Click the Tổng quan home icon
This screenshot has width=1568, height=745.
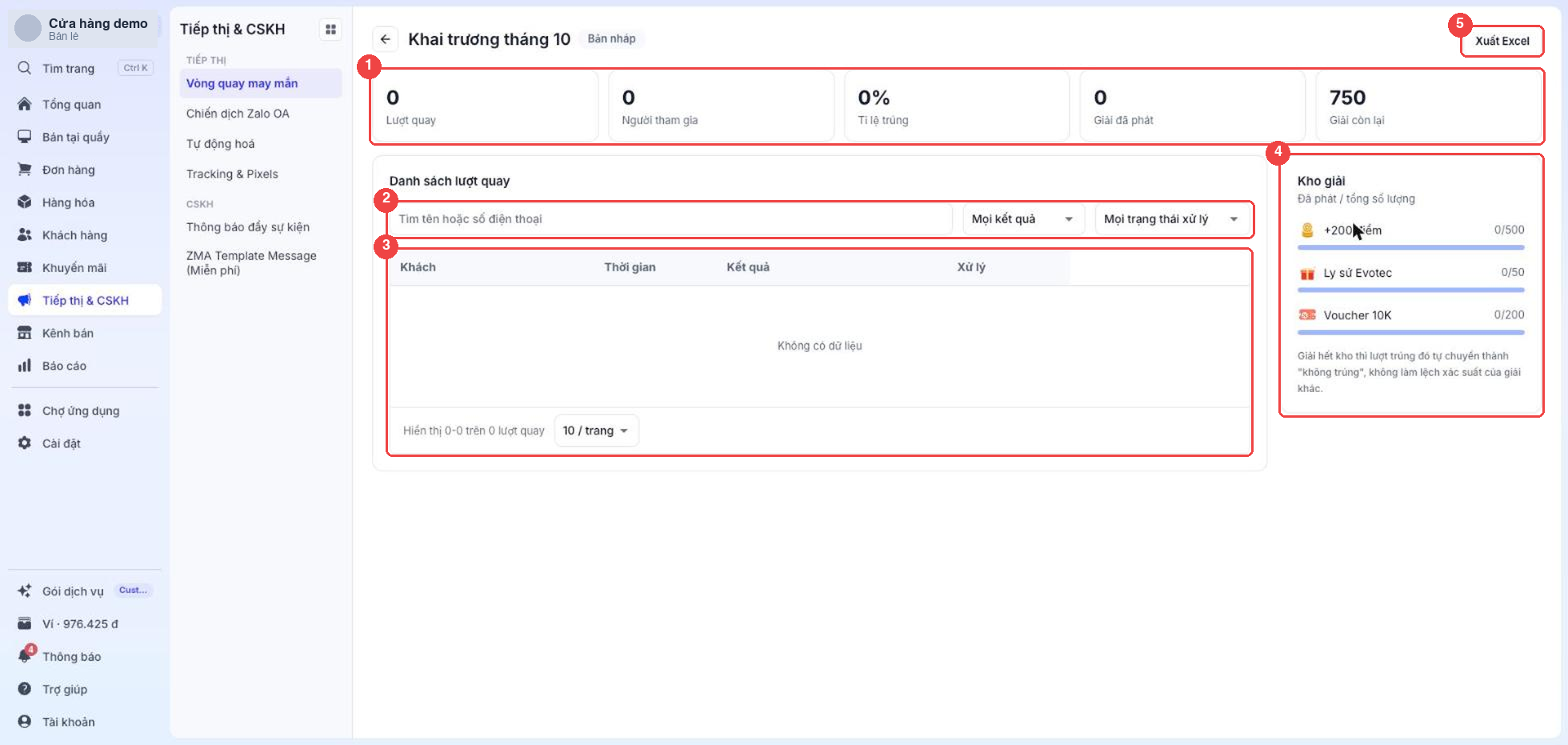[25, 104]
